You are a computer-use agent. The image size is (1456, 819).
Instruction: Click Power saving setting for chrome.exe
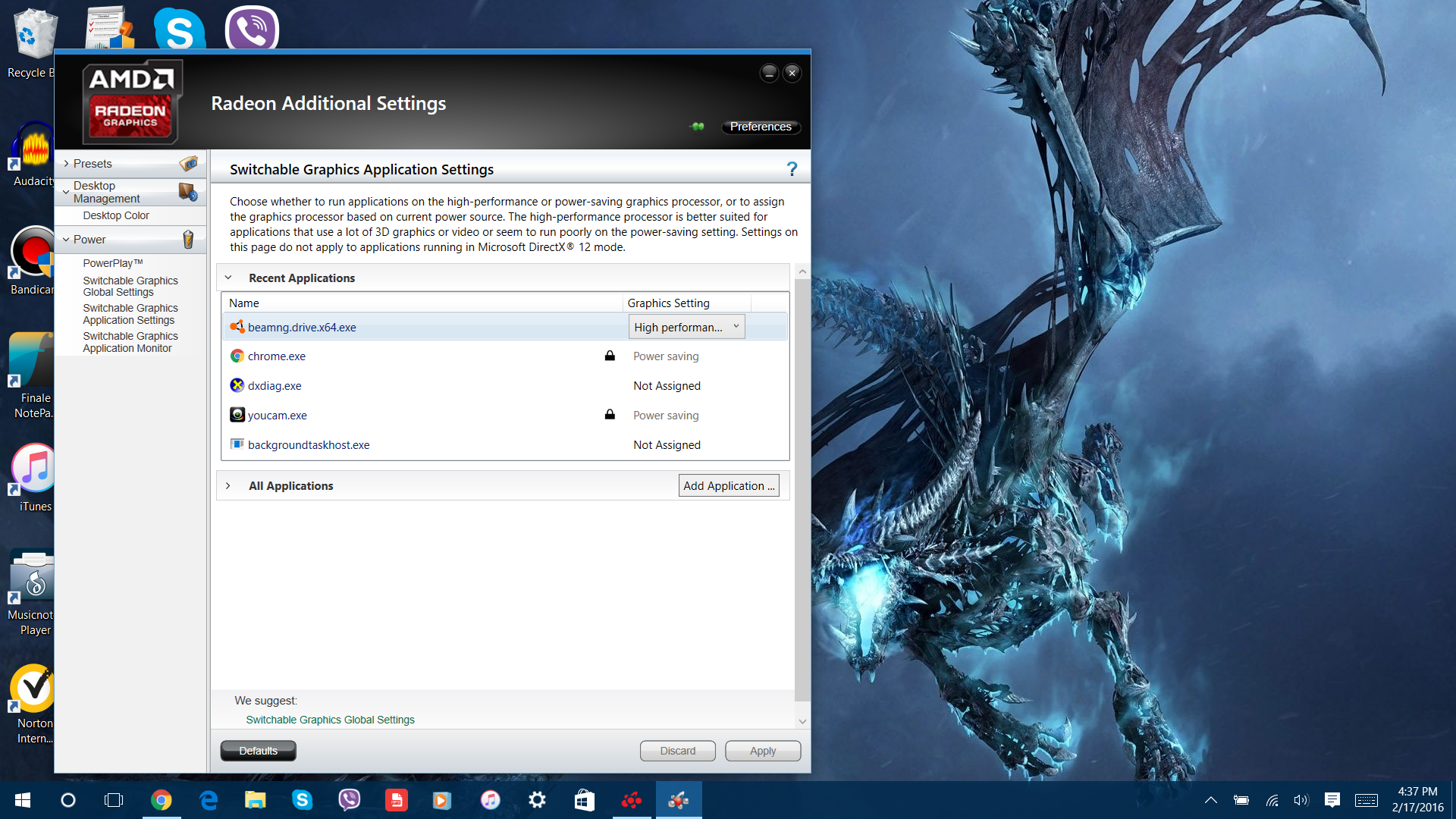pos(666,356)
